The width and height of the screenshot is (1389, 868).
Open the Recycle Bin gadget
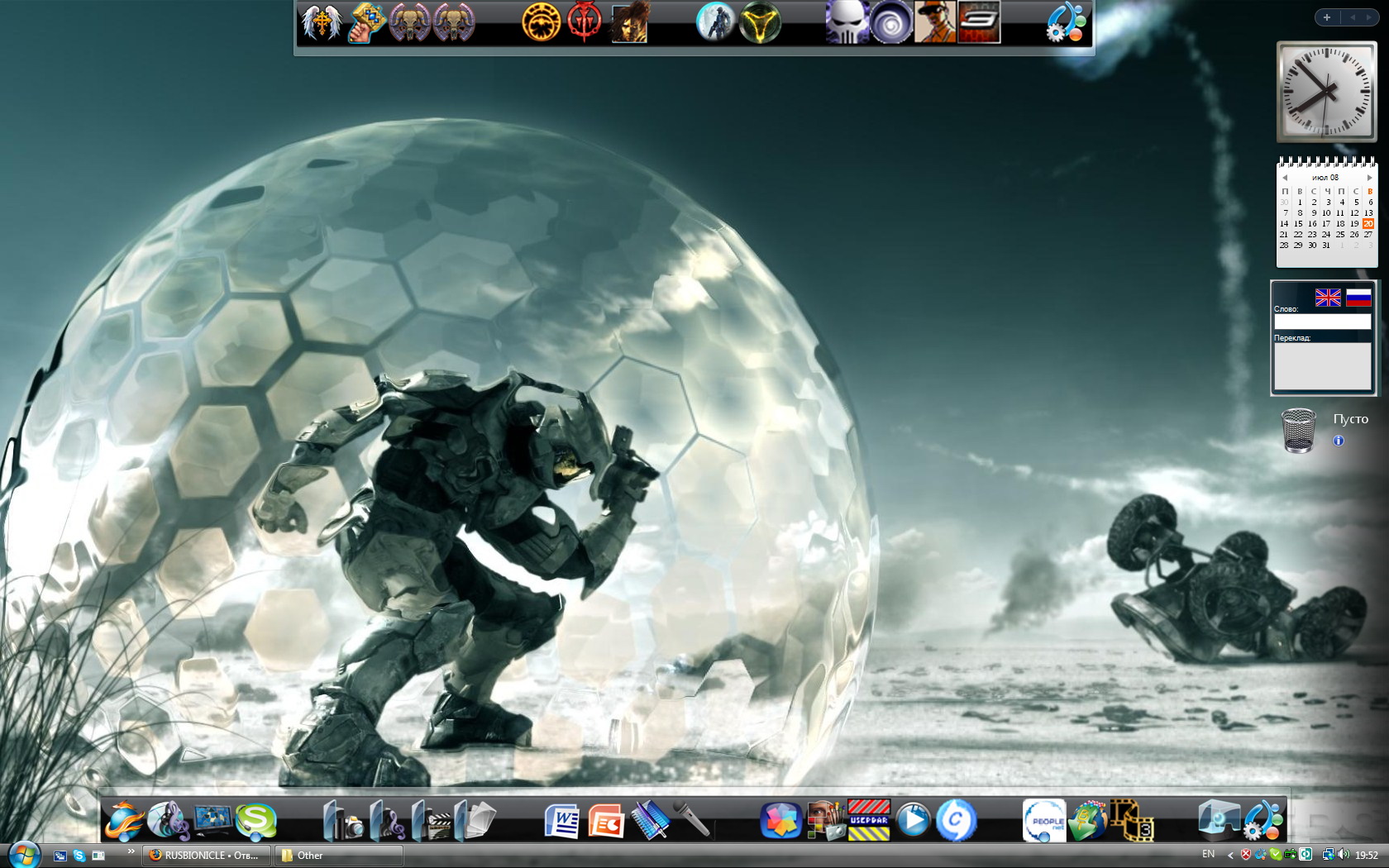(1298, 431)
